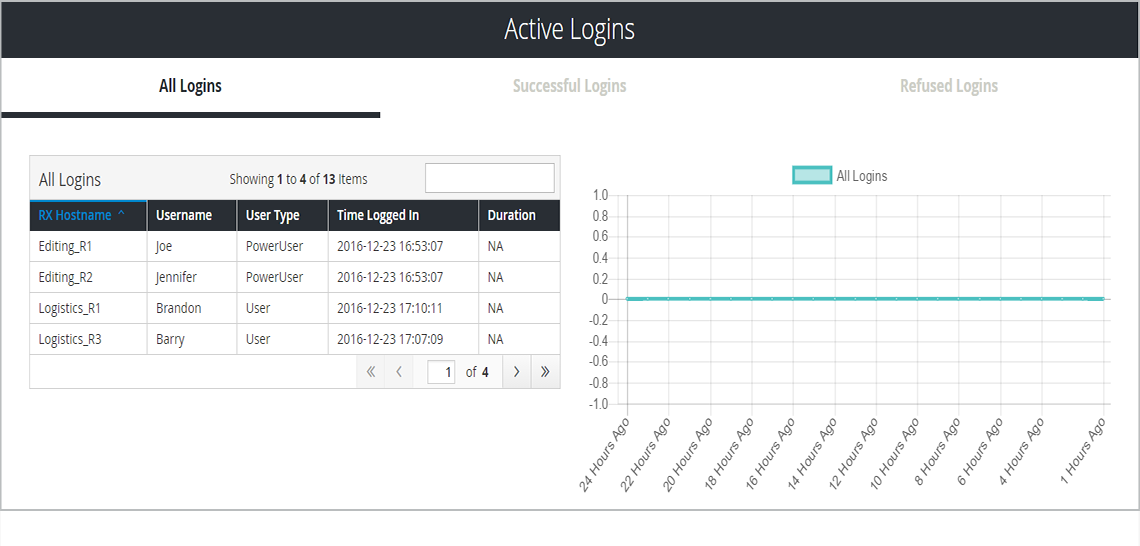Go to next page of logins
Viewport: 1140px width, 546px height.
[516, 372]
